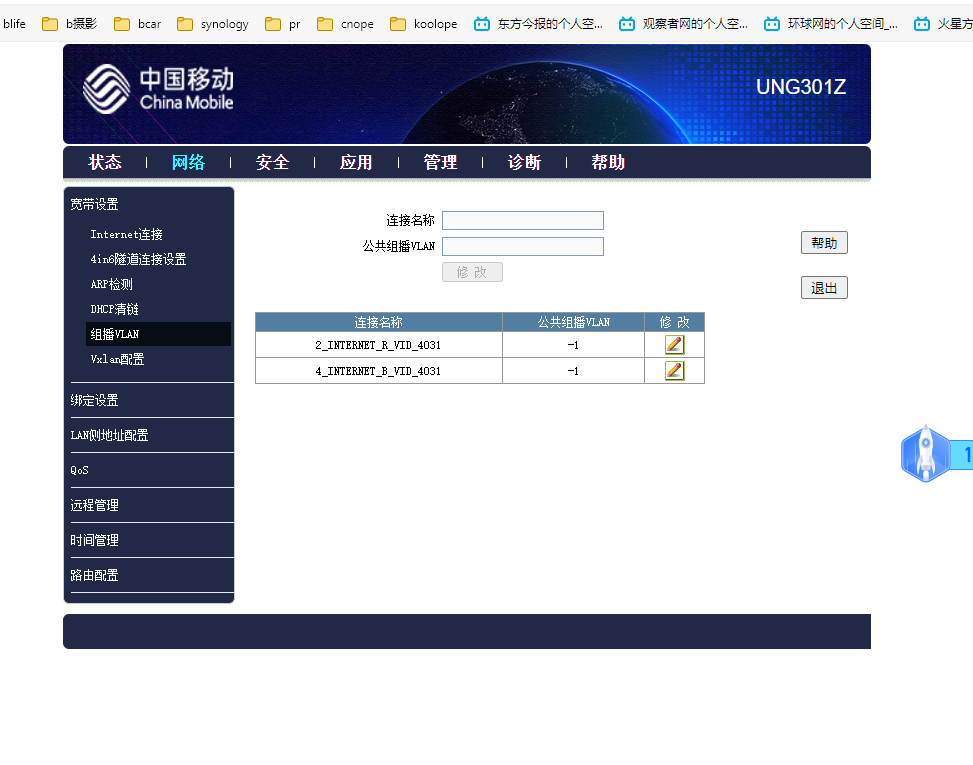Switch to the 状态 tab
The height and width of the screenshot is (765, 973).
coord(105,162)
